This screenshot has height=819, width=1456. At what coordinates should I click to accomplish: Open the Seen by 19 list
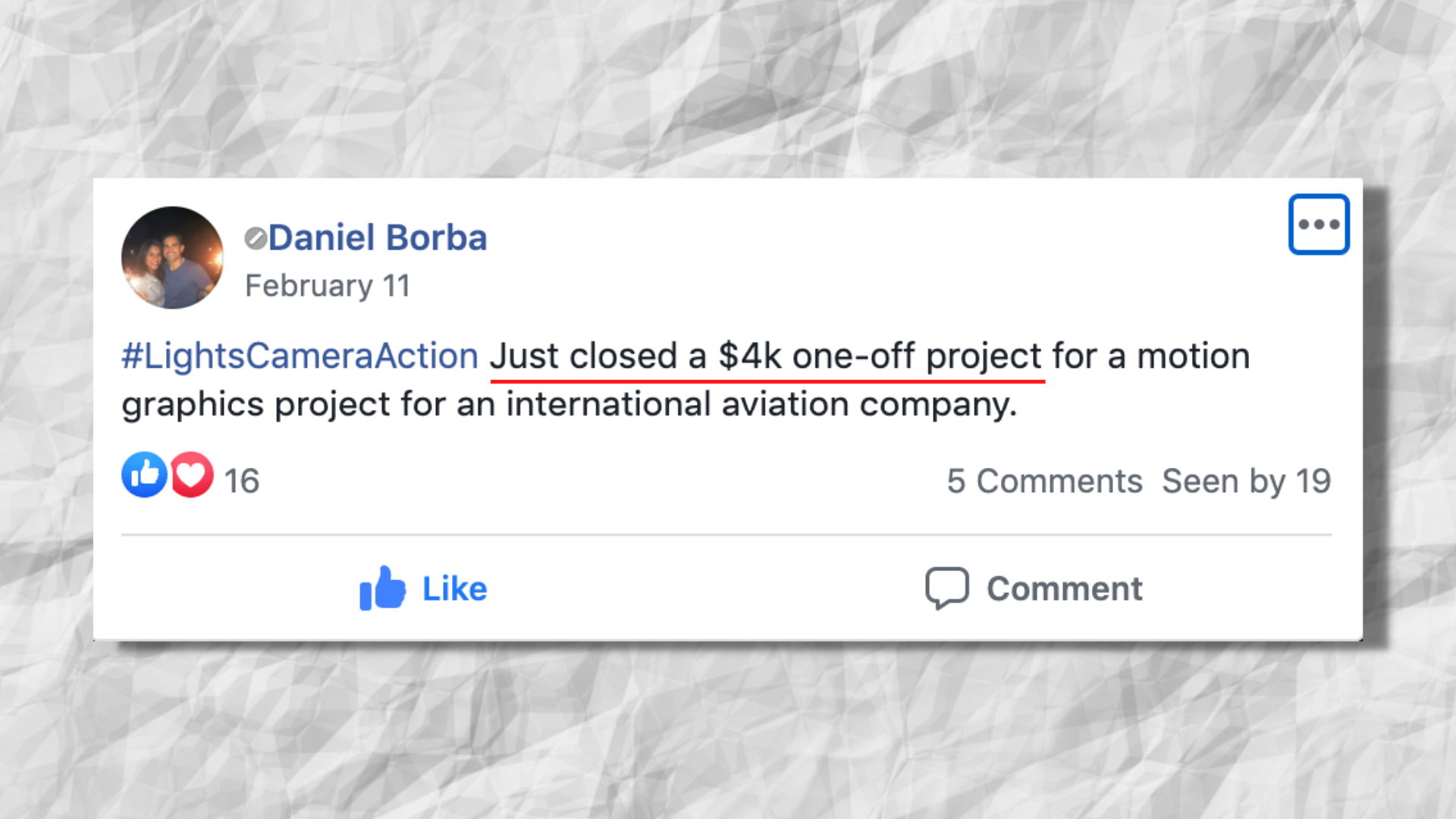click(1246, 481)
